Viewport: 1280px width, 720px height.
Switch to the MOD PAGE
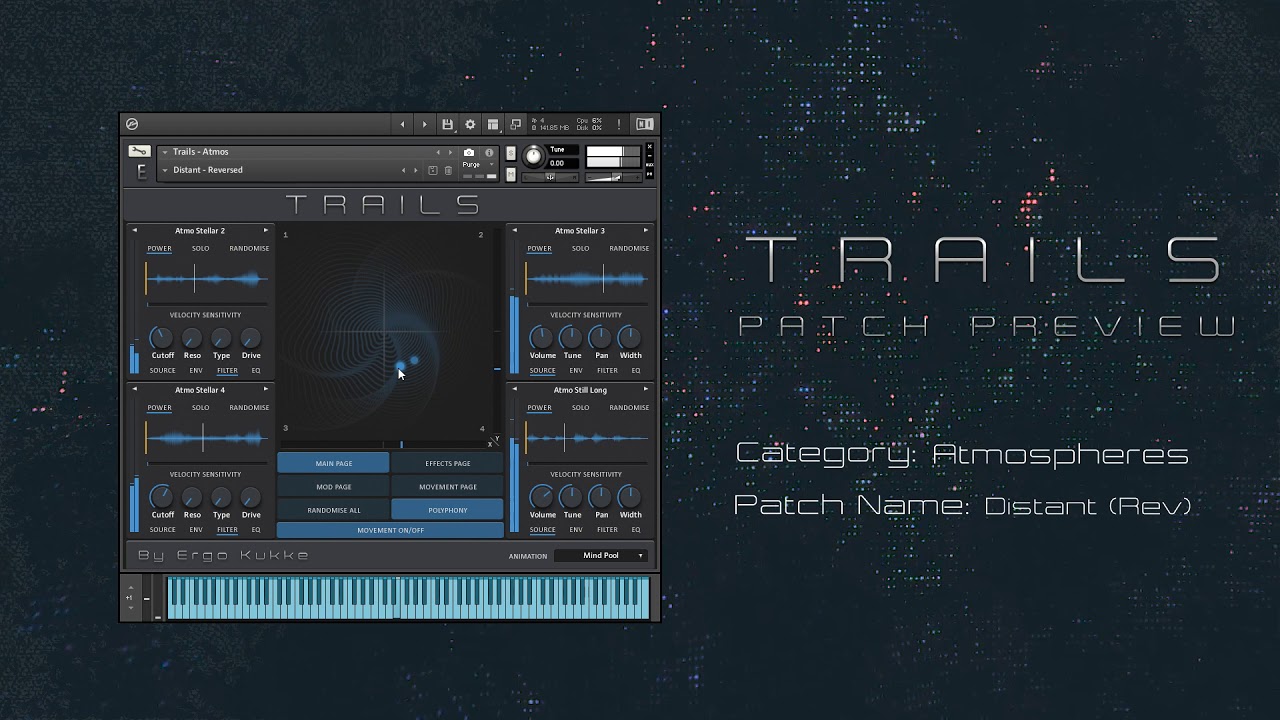pos(333,487)
